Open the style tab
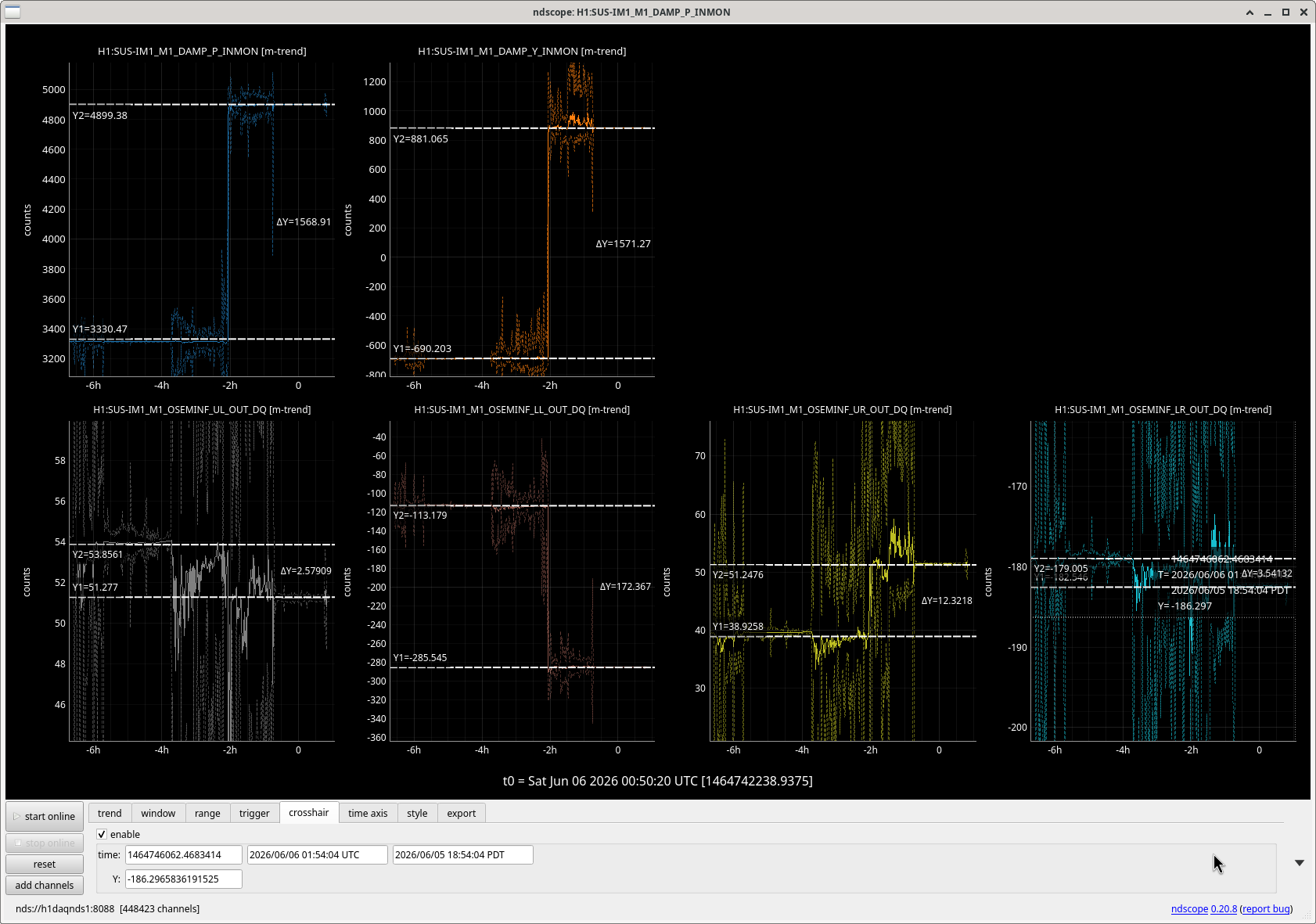This screenshot has width=1316, height=924. pos(417,813)
